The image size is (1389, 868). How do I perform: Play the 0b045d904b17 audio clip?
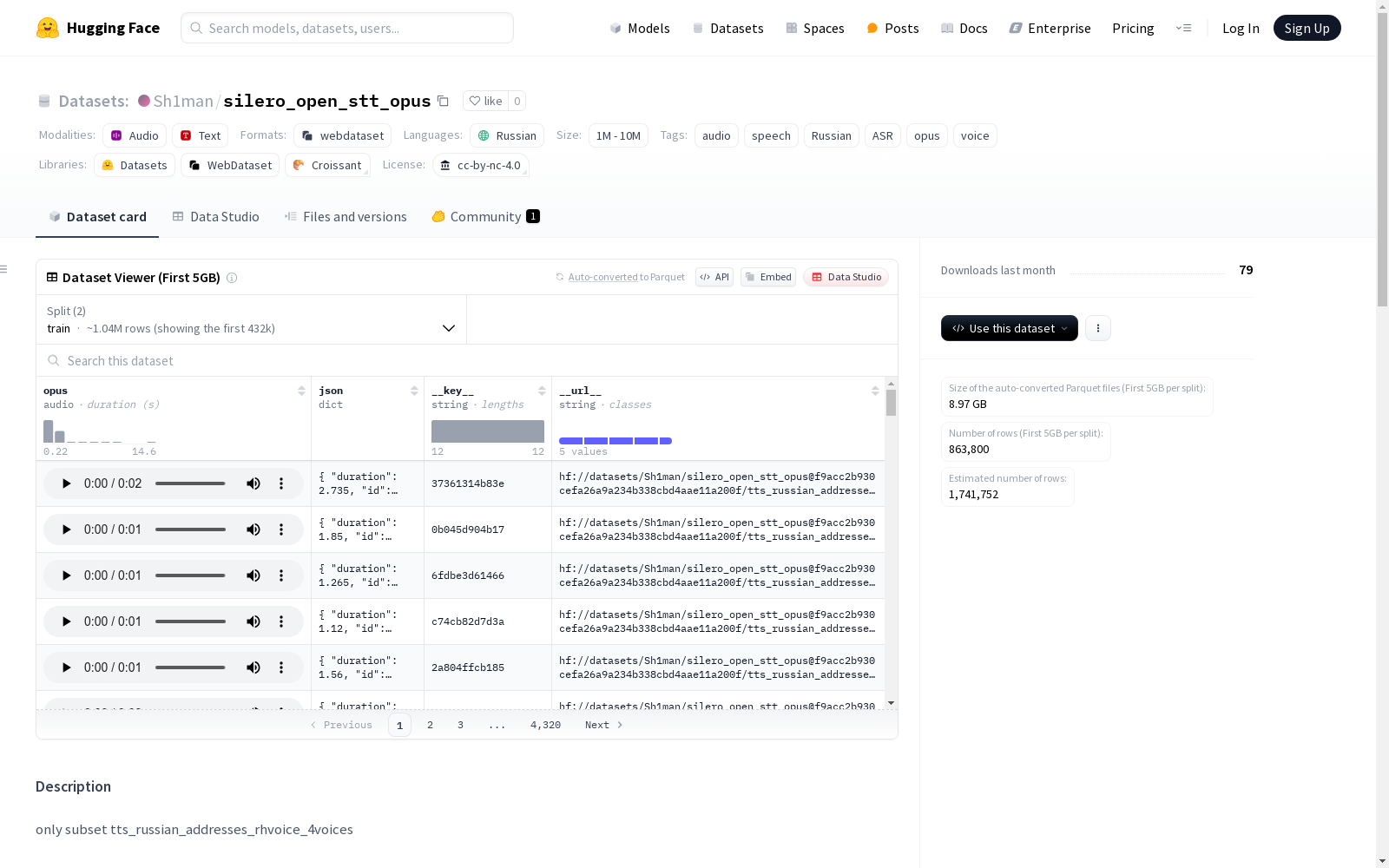point(66,529)
